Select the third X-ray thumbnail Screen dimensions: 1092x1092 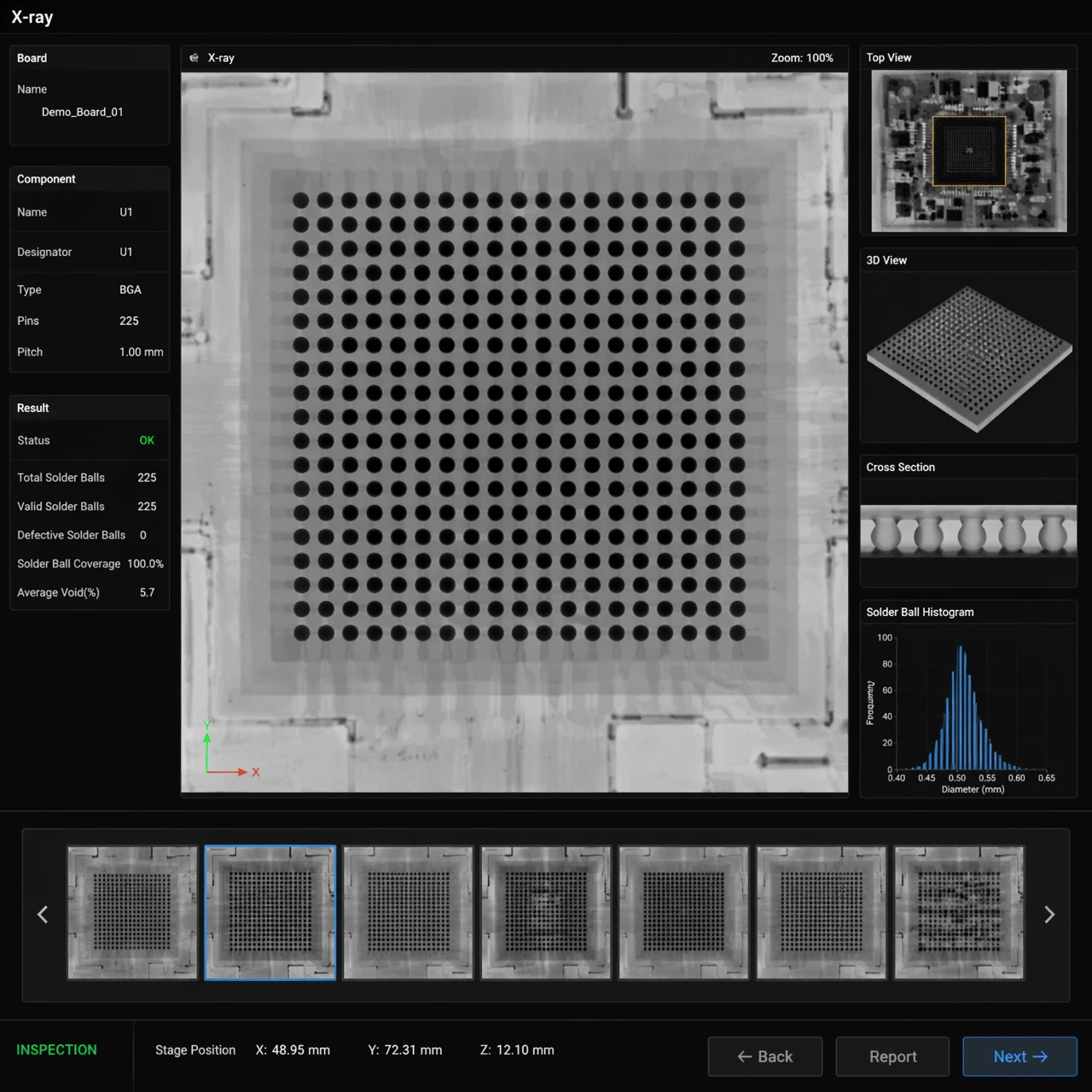tap(408, 912)
